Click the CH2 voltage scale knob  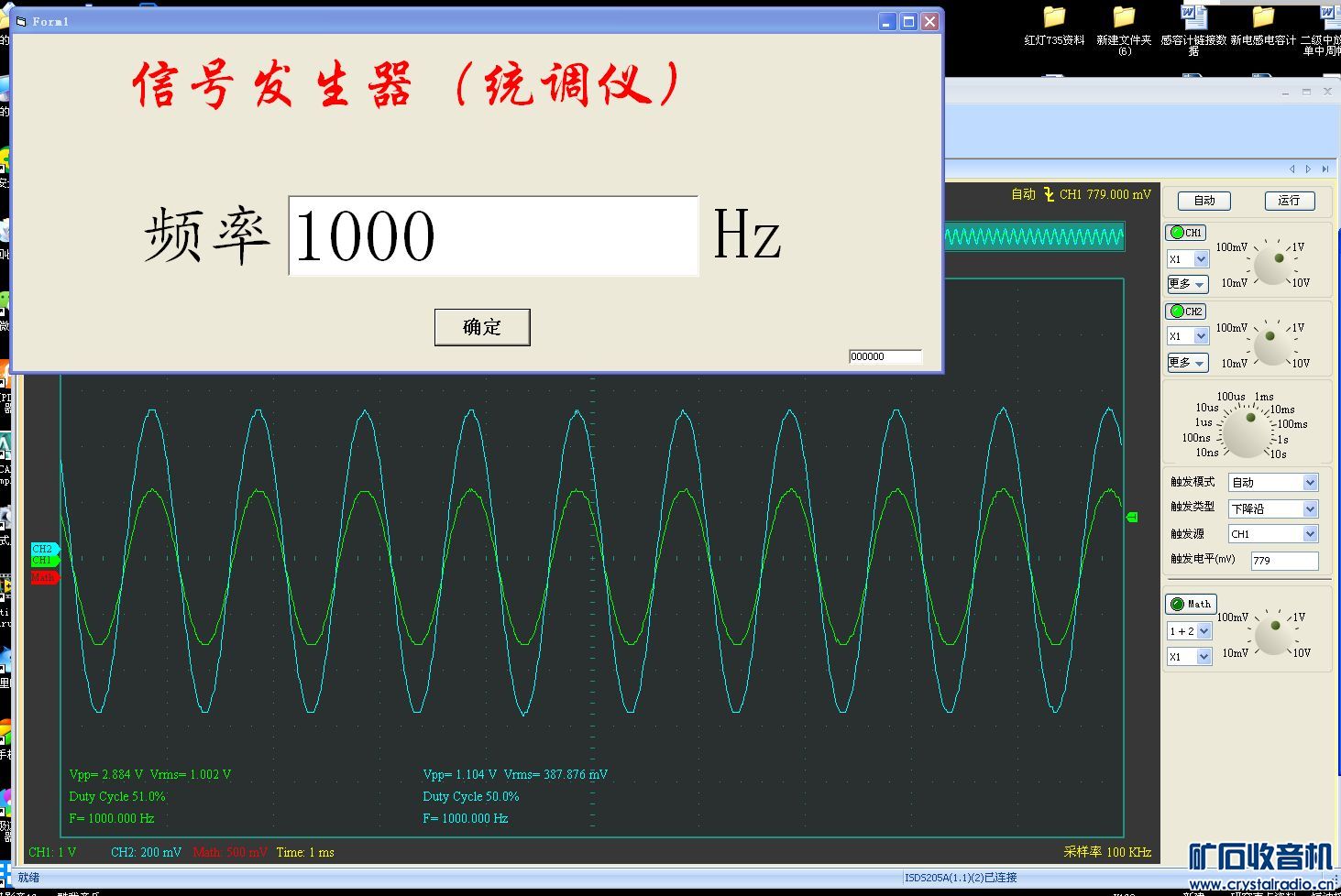click(x=1272, y=343)
